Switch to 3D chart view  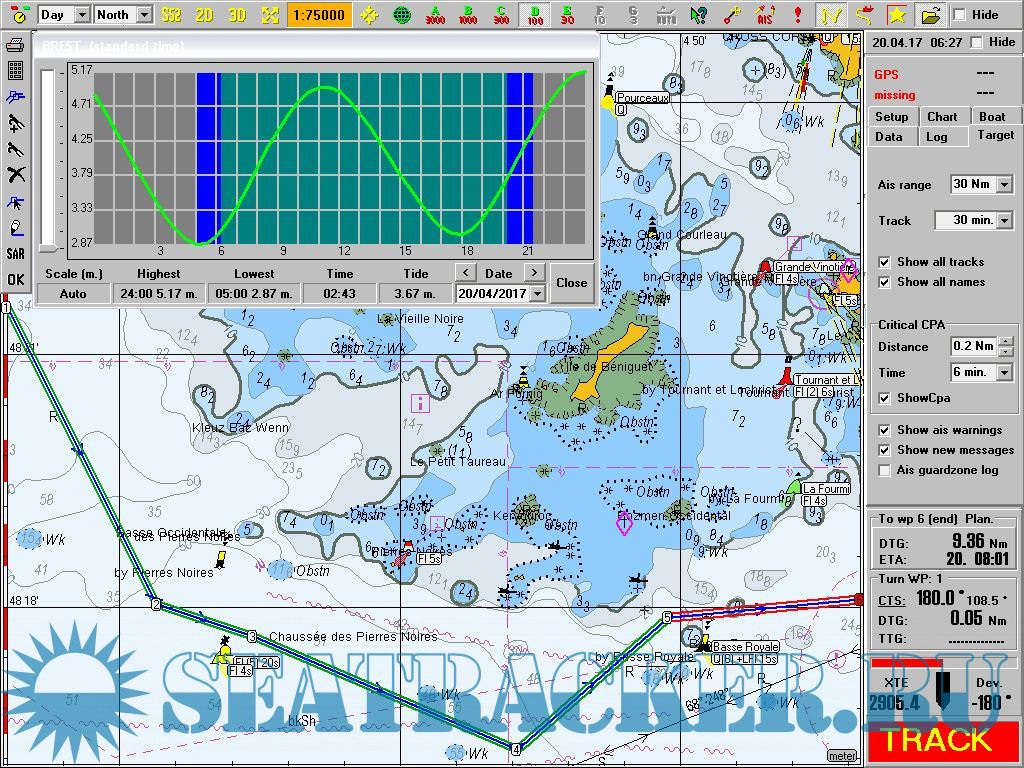(237, 15)
